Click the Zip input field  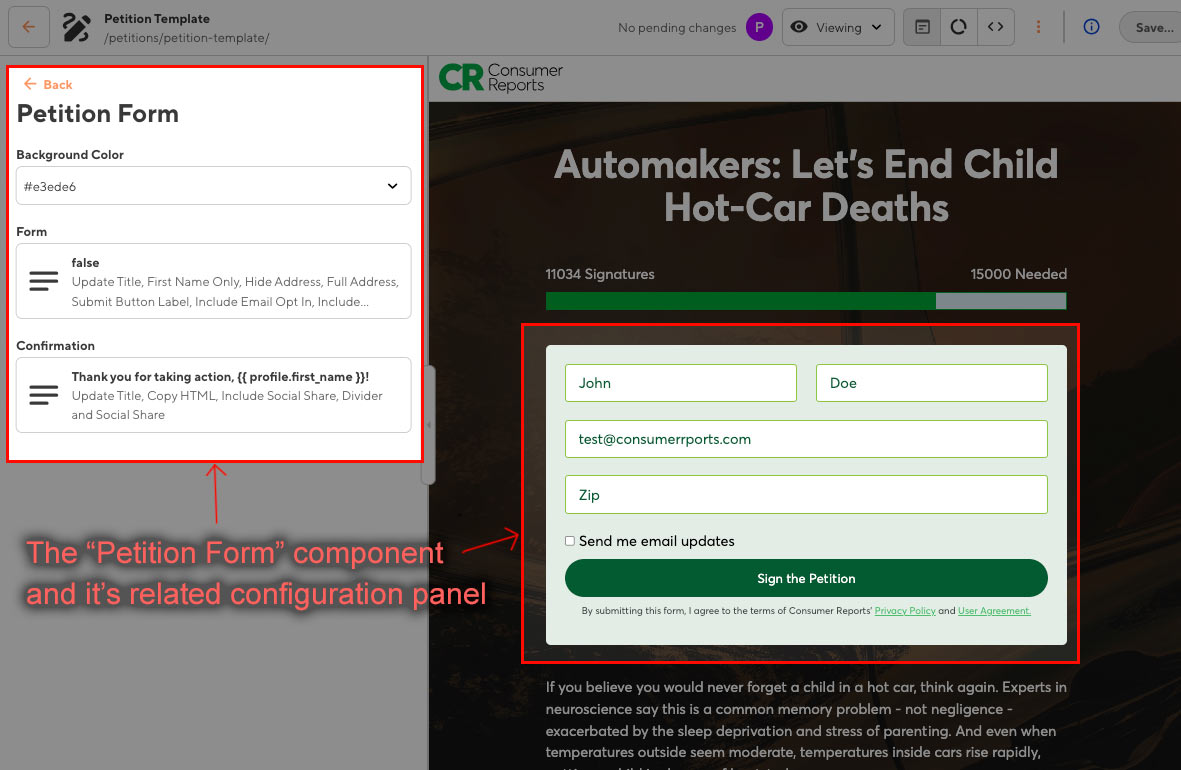(806, 494)
